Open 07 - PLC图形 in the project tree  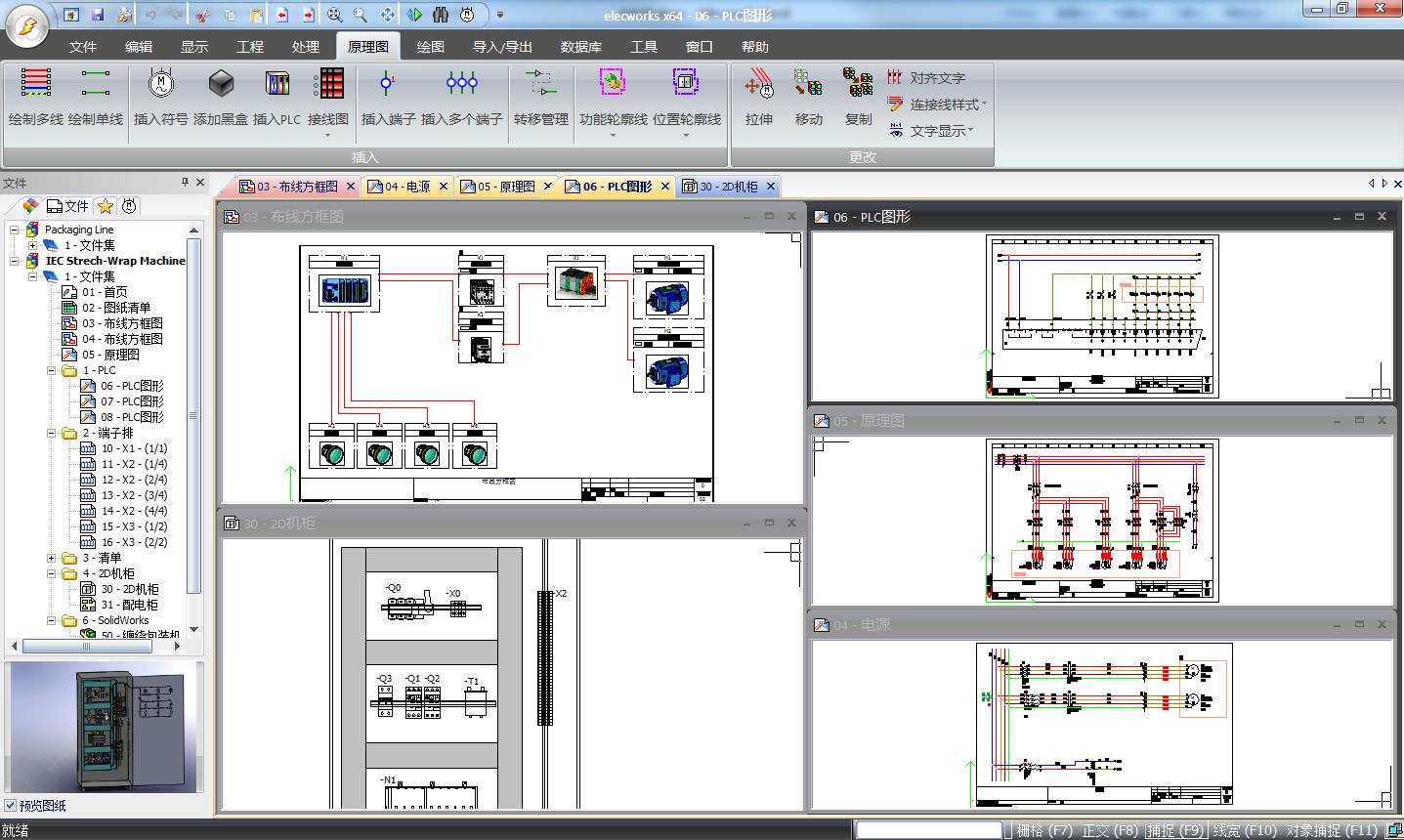132,401
